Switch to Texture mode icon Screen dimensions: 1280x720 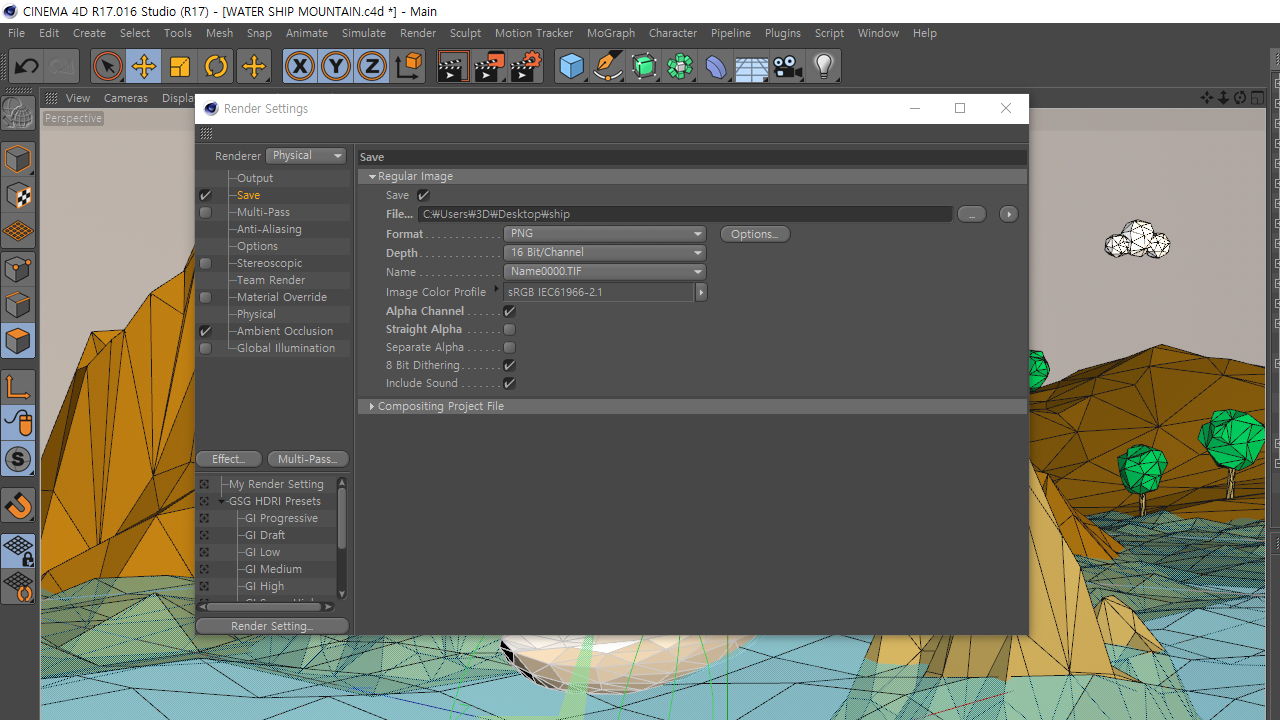(18, 195)
